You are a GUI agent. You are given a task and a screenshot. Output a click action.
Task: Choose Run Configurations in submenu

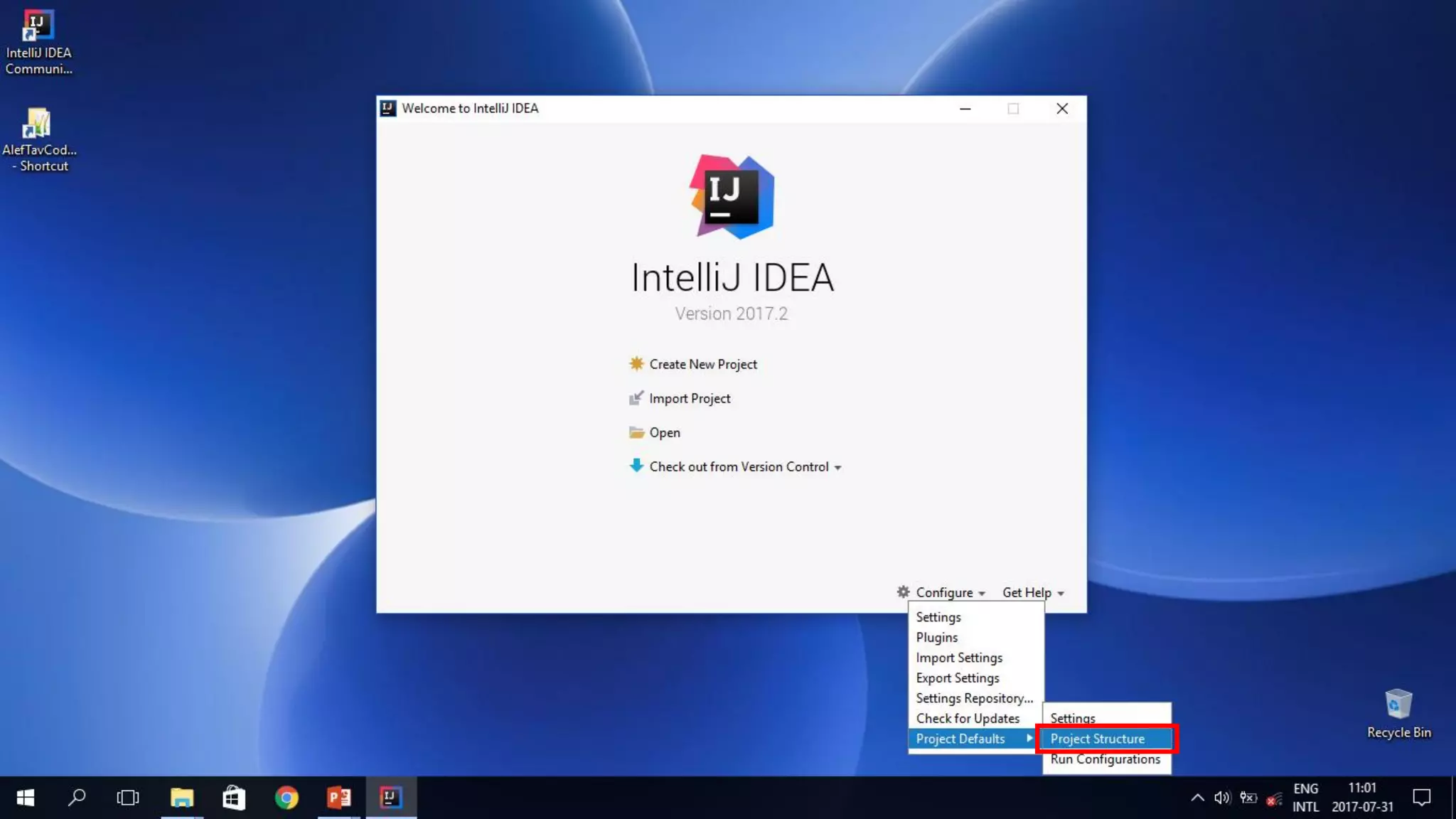coord(1106,759)
